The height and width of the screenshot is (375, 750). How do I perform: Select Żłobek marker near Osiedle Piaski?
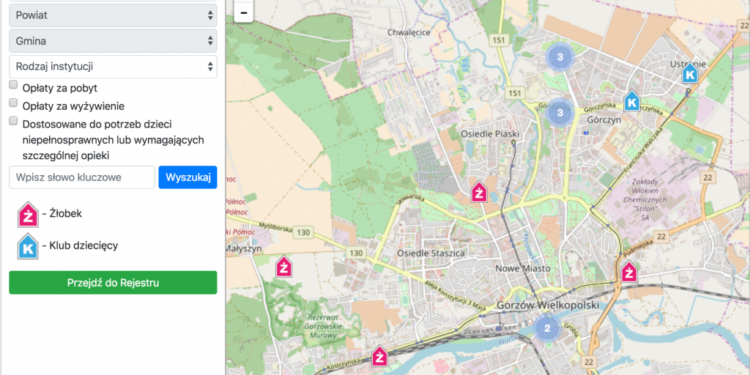[479, 192]
